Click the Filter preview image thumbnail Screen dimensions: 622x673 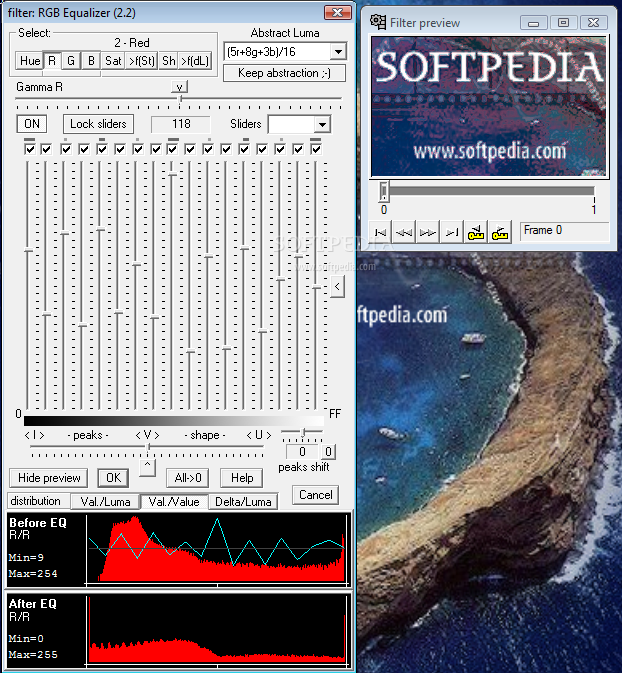point(488,106)
